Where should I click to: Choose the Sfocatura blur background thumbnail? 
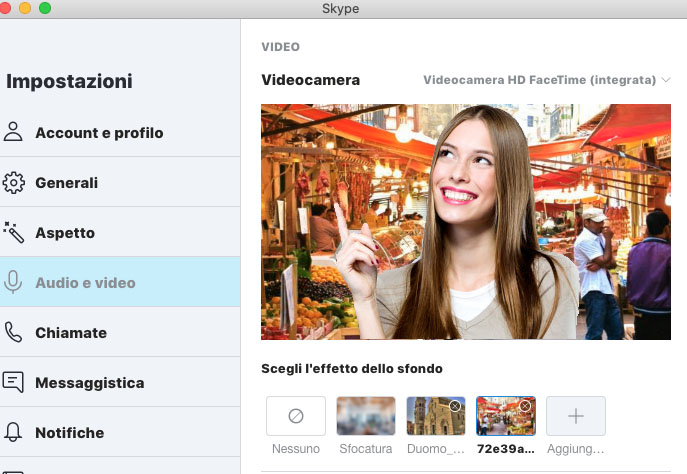pyautogui.click(x=366, y=416)
